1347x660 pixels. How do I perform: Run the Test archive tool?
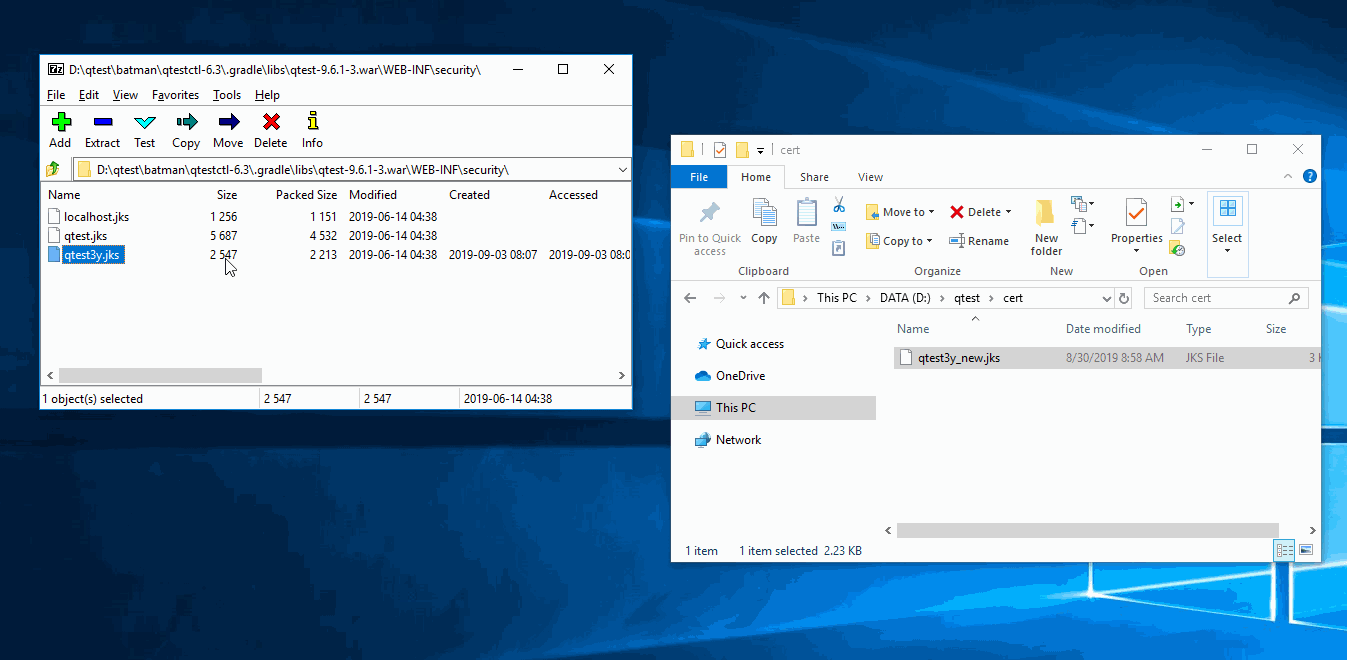pos(145,130)
